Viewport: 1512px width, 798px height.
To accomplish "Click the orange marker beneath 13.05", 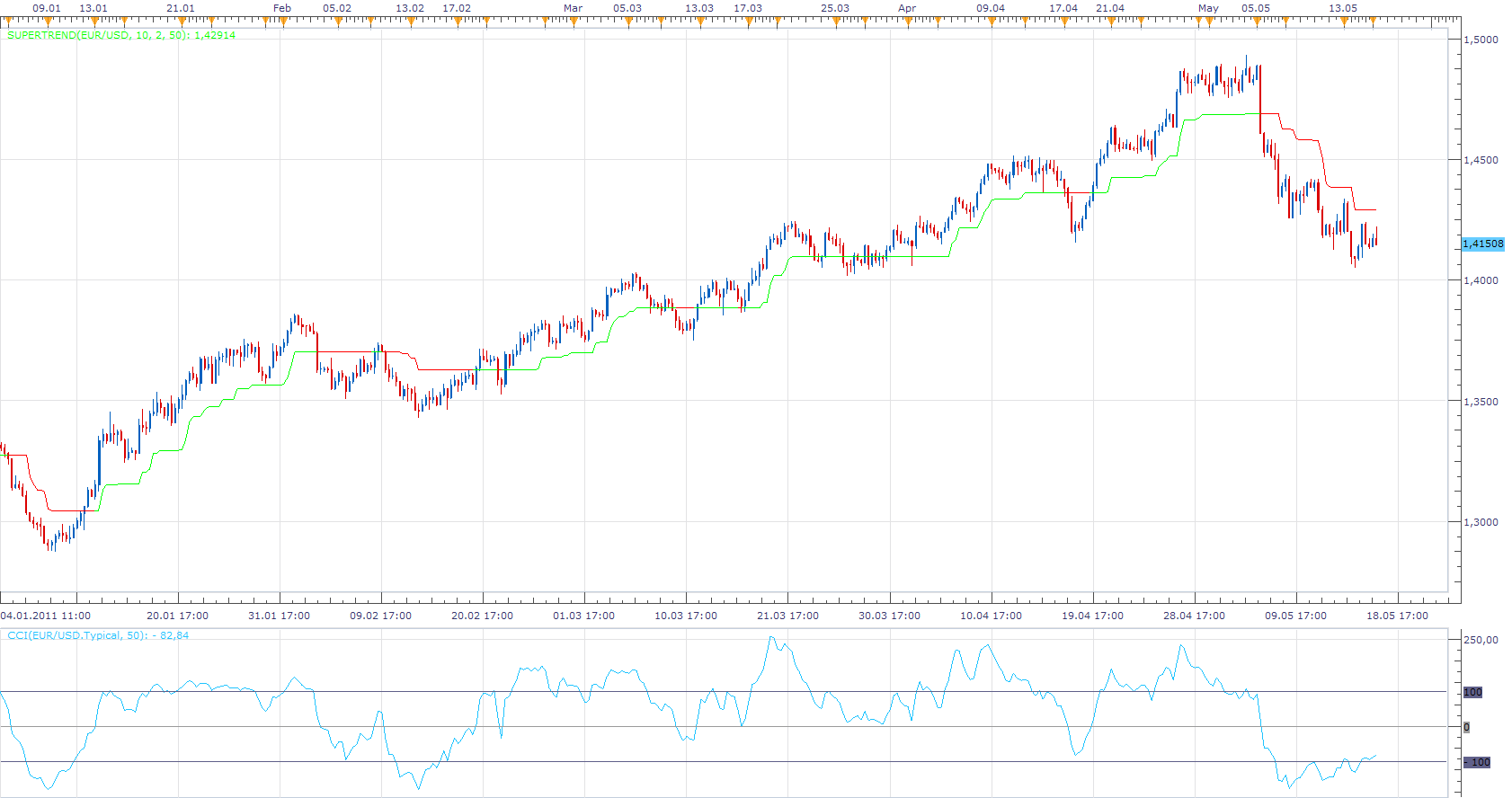I will [1344, 21].
